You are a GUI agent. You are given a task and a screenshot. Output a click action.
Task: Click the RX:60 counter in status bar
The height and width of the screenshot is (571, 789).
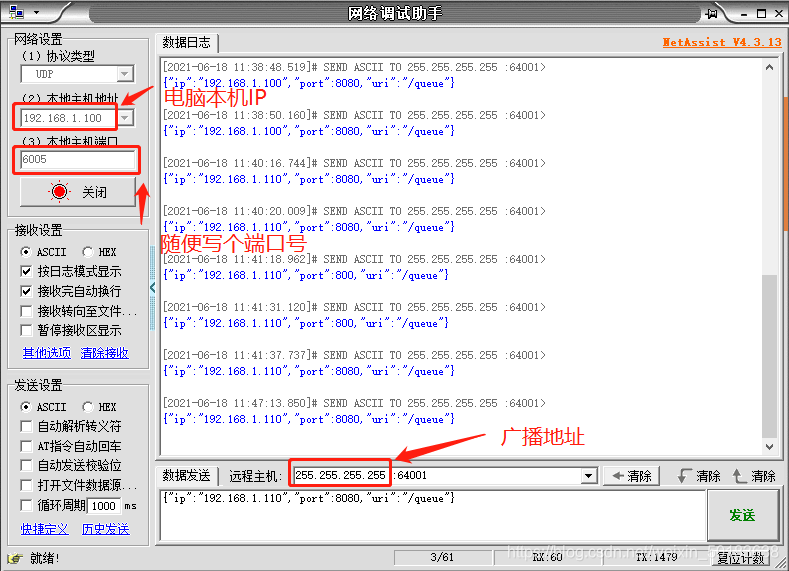pyautogui.click(x=547, y=557)
